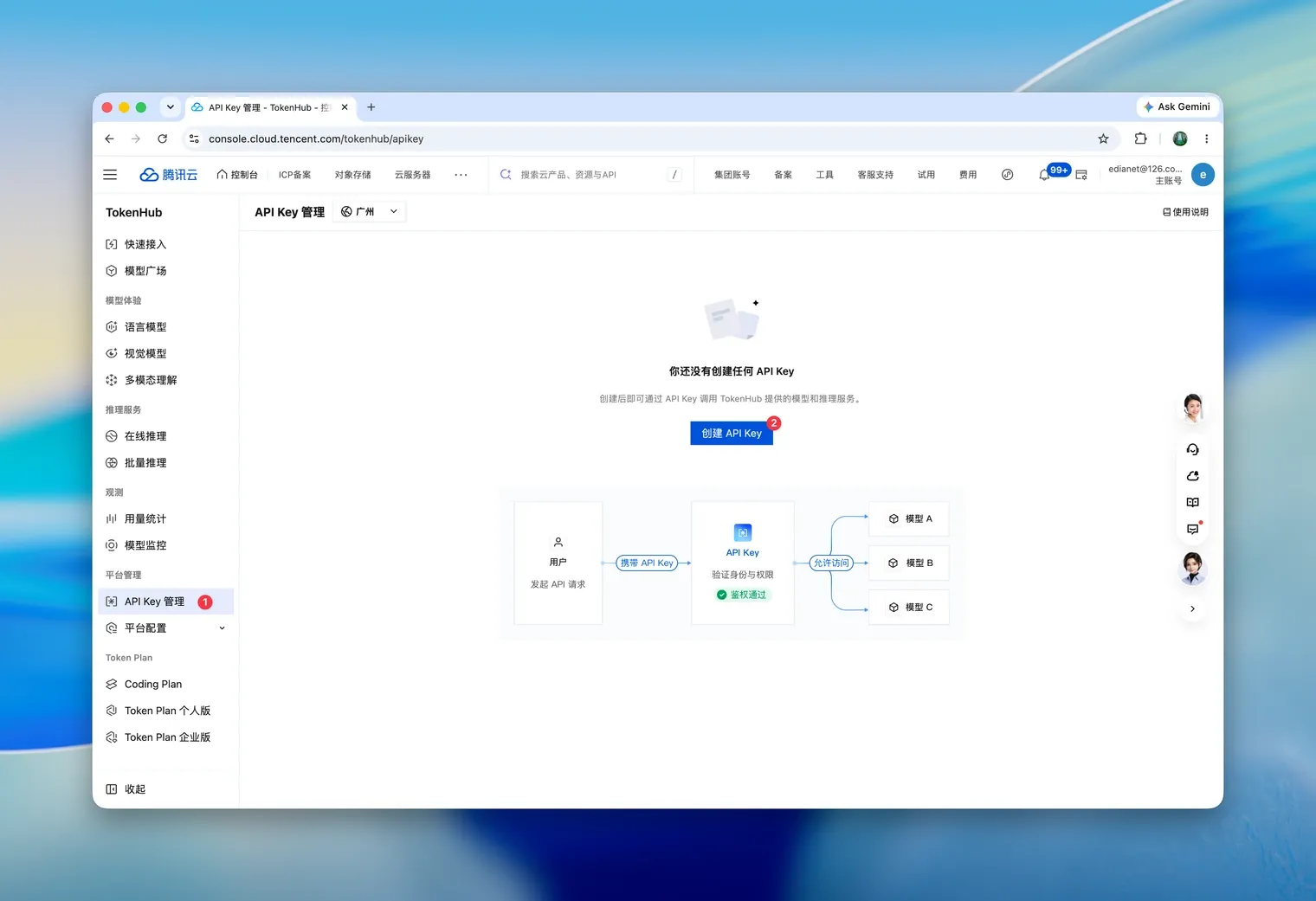The width and height of the screenshot is (1316, 901).
Task: Click headset customer service icon
Action: (1193, 449)
